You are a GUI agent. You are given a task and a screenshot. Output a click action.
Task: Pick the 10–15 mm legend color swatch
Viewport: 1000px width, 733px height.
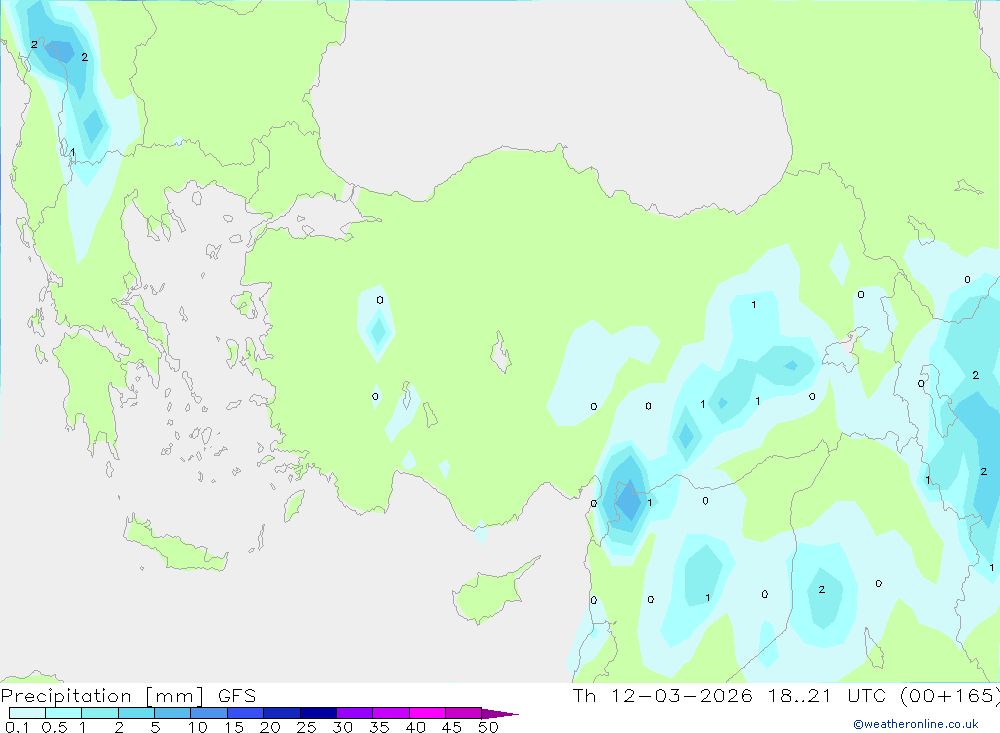click(x=209, y=713)
